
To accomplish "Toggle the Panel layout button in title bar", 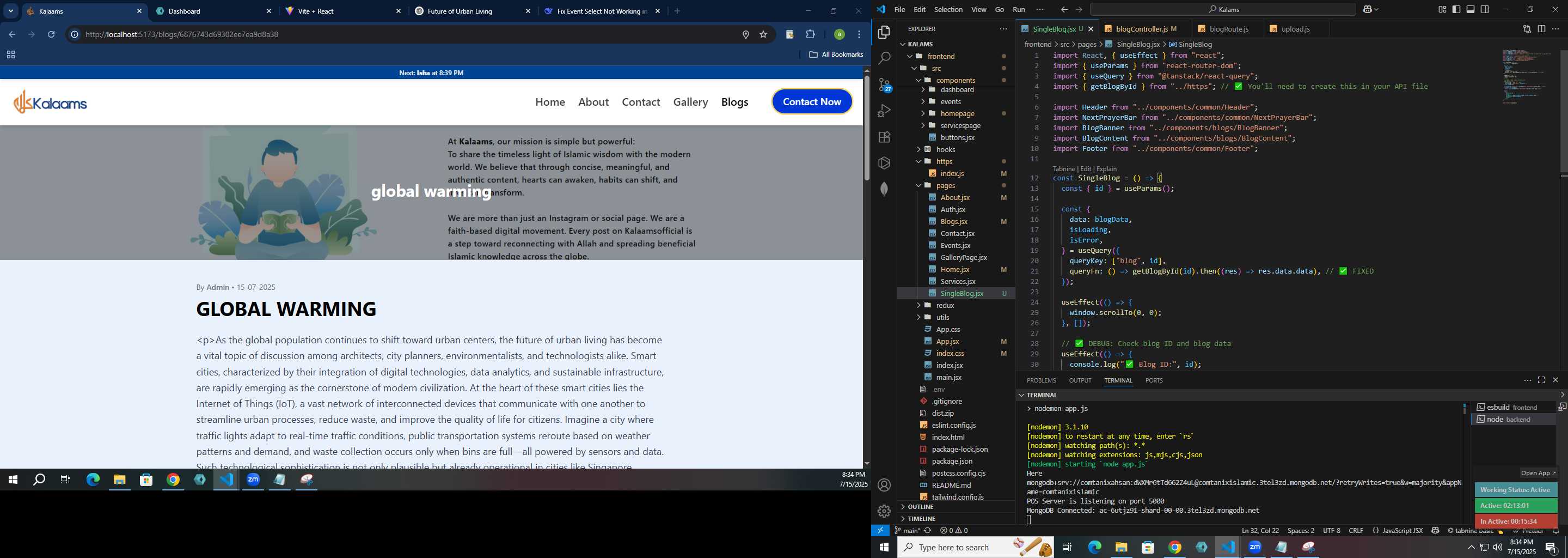I will [x=1471, y=9].
